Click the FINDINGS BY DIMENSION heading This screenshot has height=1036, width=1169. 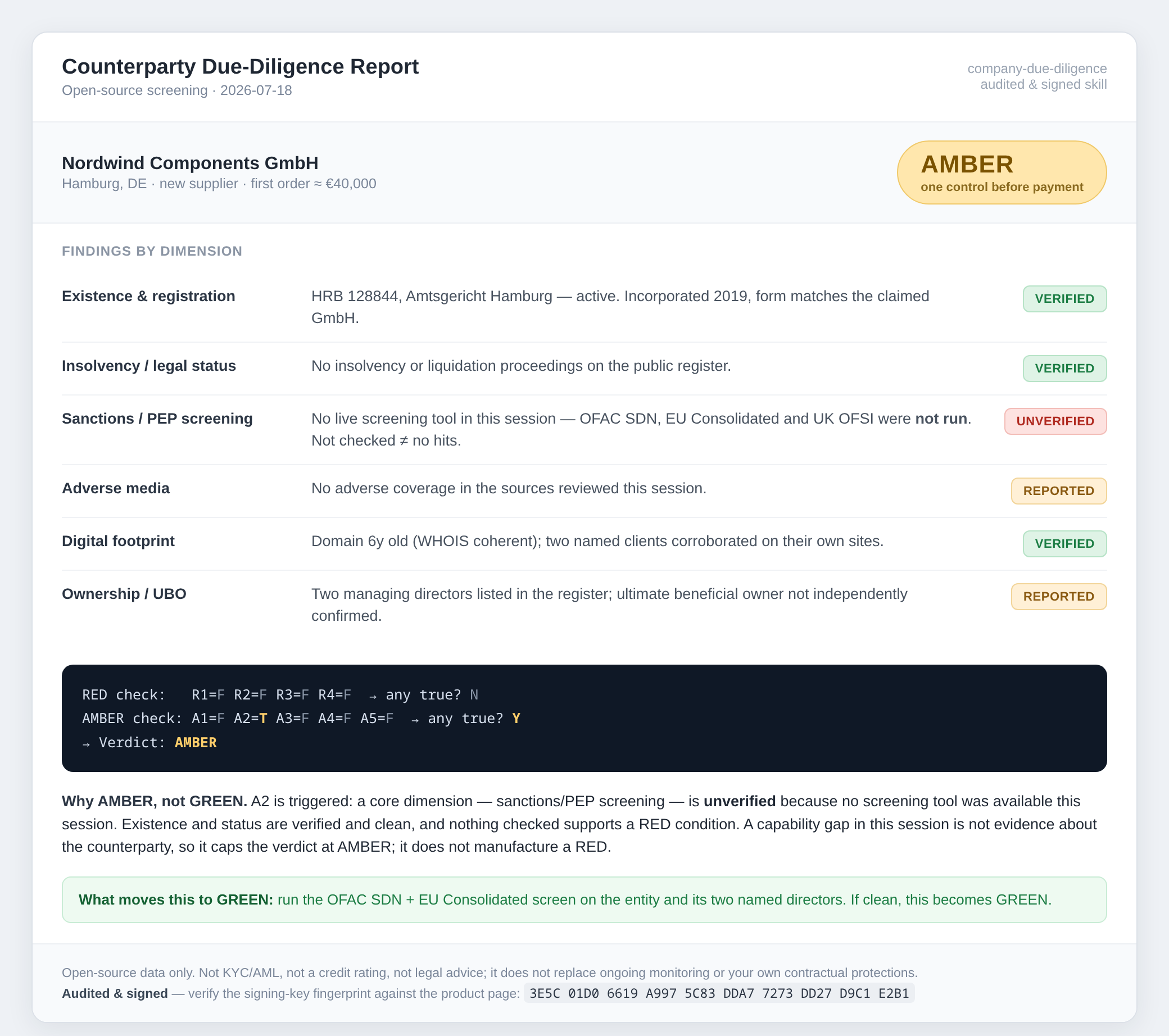pyautogui.click(x=152, y=251)
